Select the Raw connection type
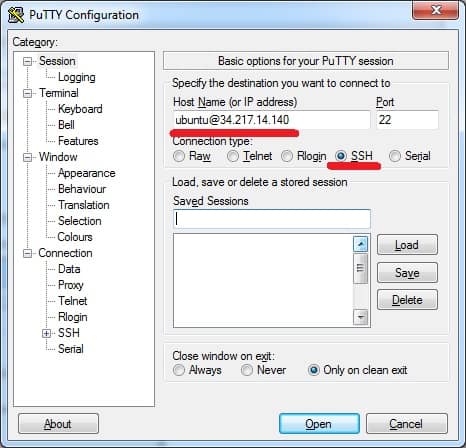The height and width of the screenshot is (448, 466). pyautogui.click(x=179, y=156)
